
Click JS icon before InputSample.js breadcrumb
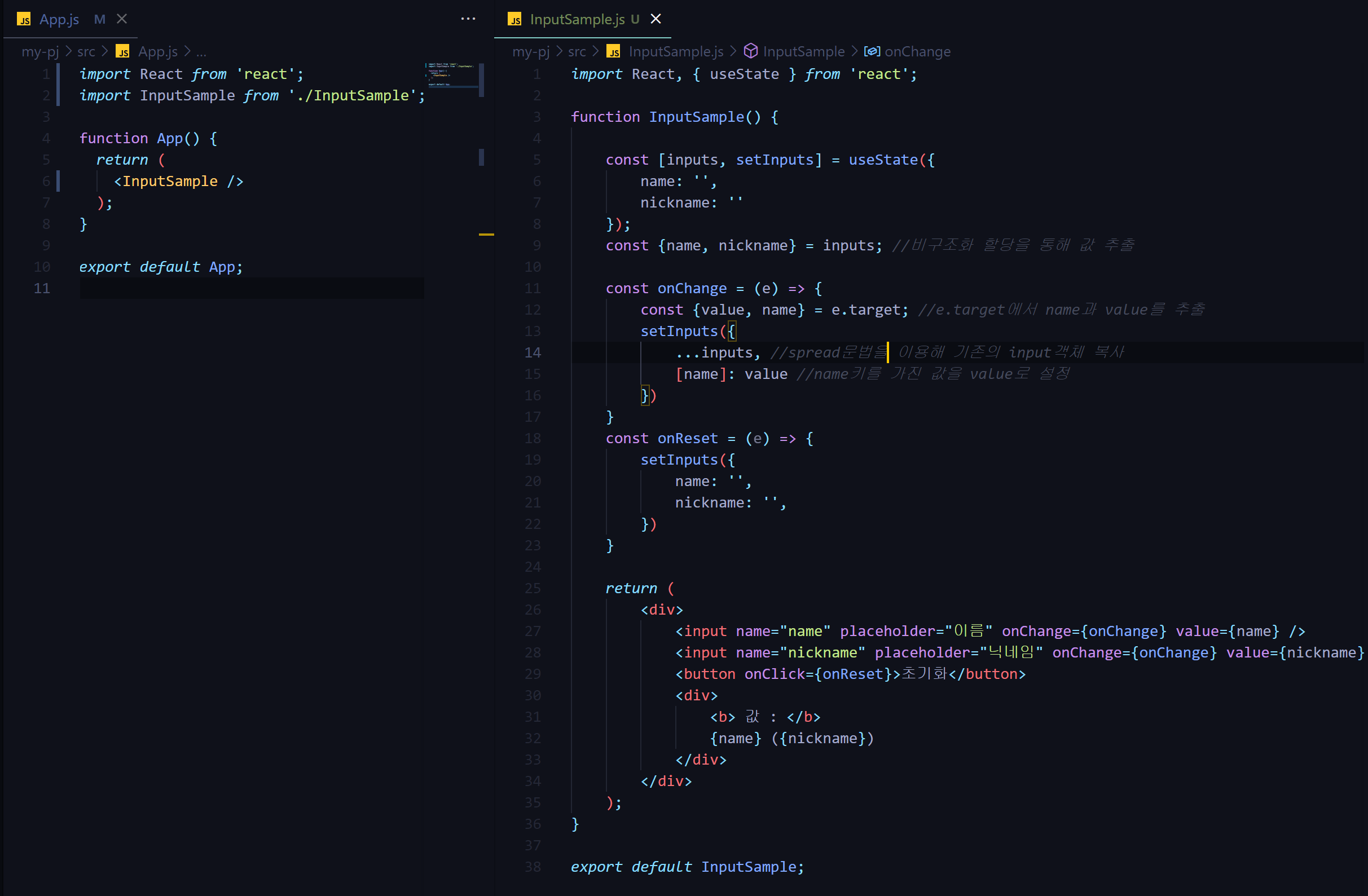(613, 52)
